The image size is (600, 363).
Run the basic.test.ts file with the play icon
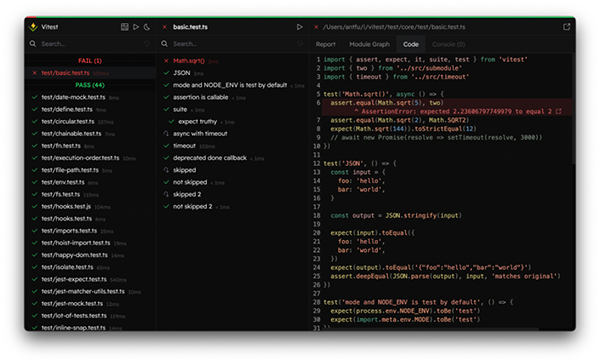(x=300, y=27)
